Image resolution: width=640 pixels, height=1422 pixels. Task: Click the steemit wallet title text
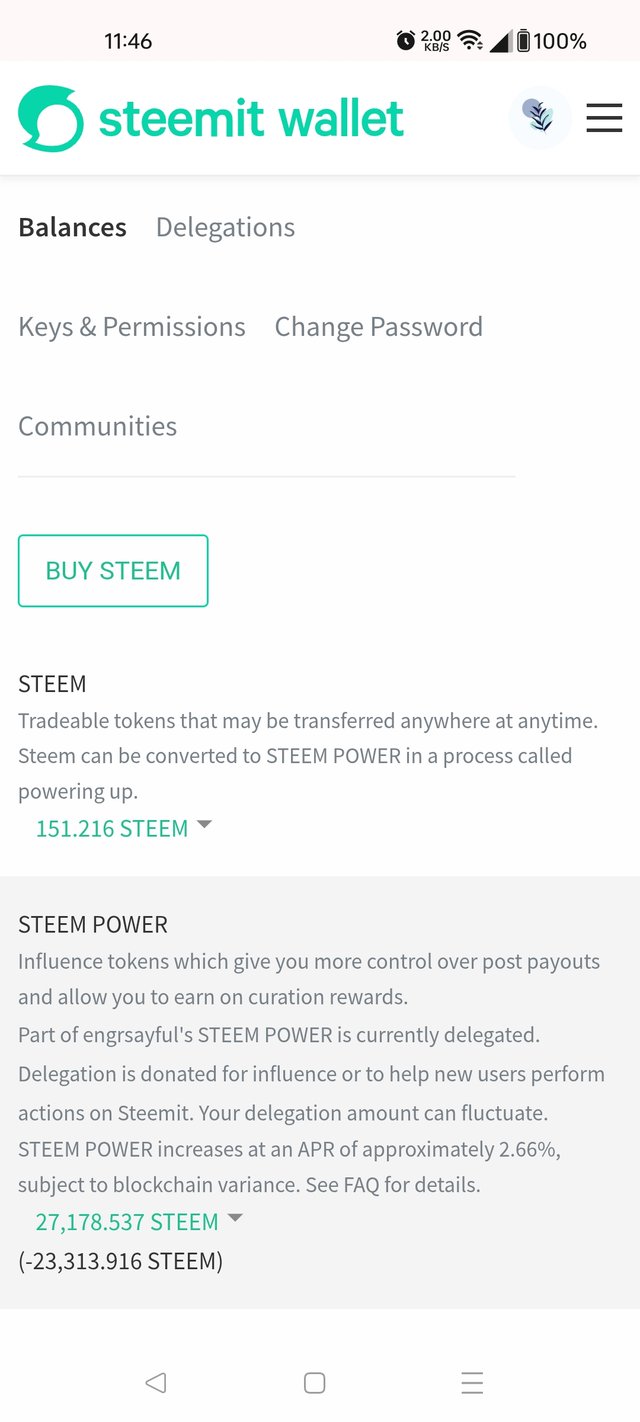point(251,119)
